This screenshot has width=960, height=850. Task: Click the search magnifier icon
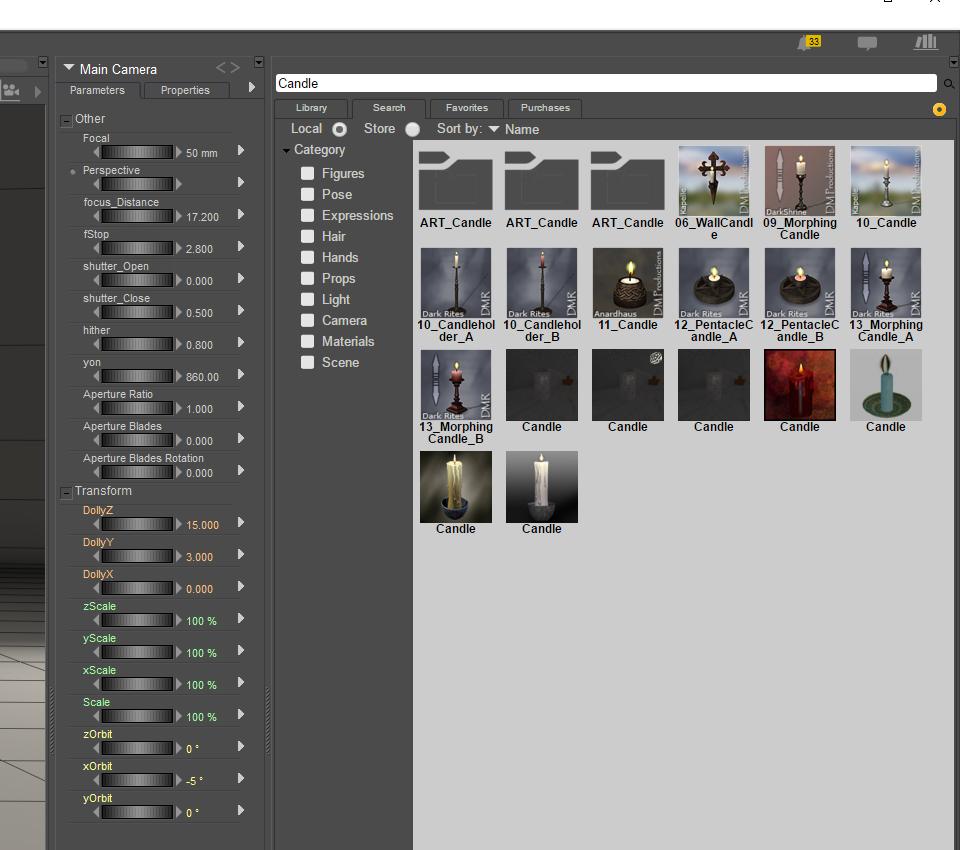pos(948,84)
